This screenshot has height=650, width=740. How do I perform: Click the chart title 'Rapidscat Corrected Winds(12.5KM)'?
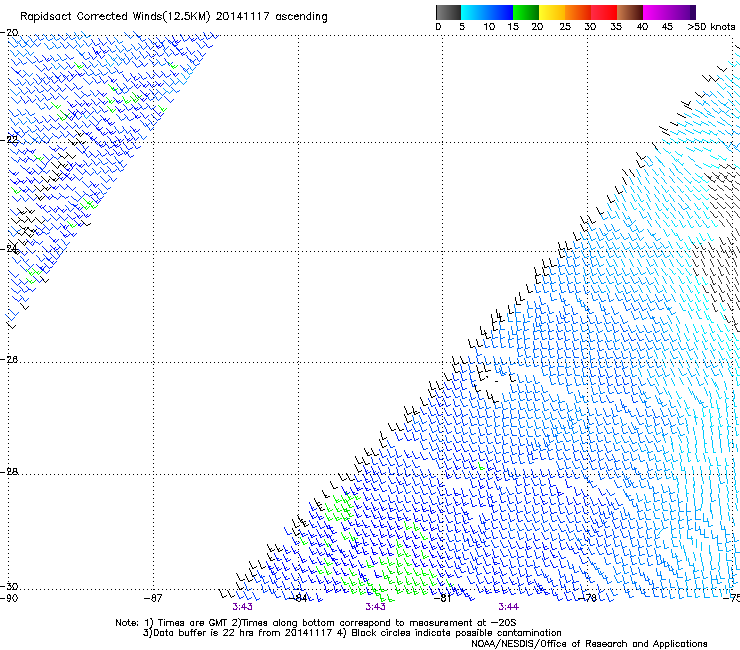click(115, 17)
